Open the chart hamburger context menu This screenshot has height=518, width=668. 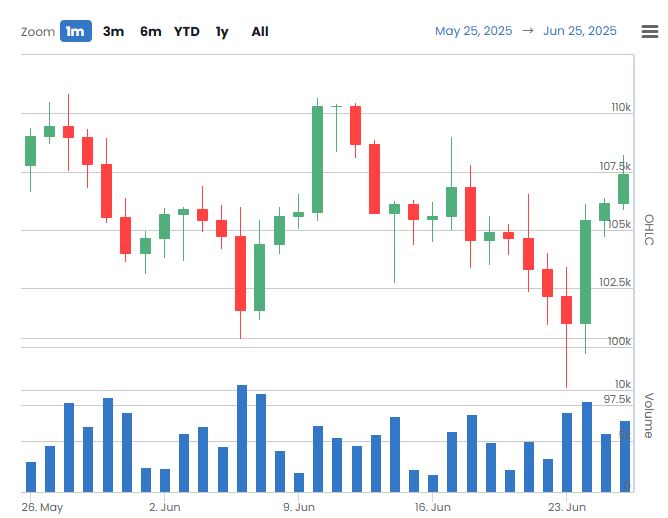tap(649, 31)
